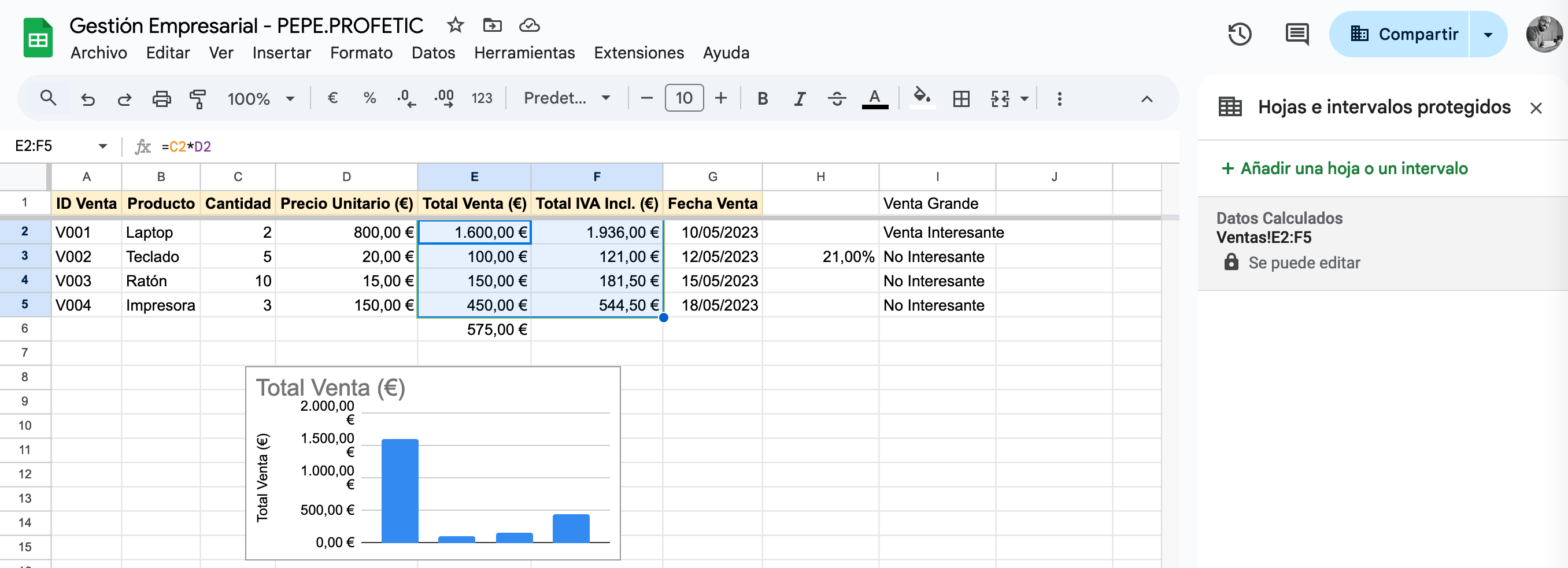Click the print icon

coord(161,99)
